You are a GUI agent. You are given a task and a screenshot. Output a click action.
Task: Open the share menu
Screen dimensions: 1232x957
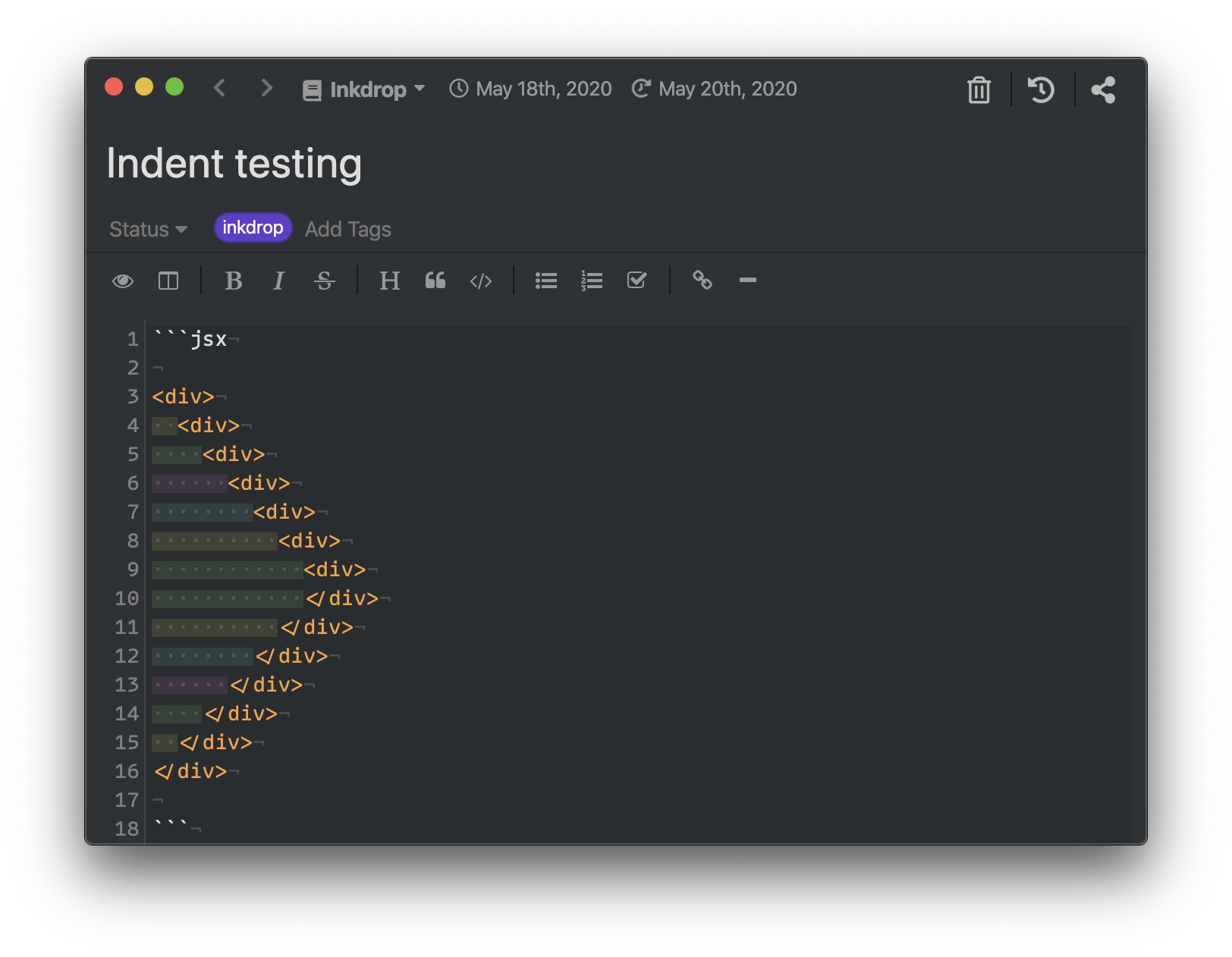click(1104, 89)
